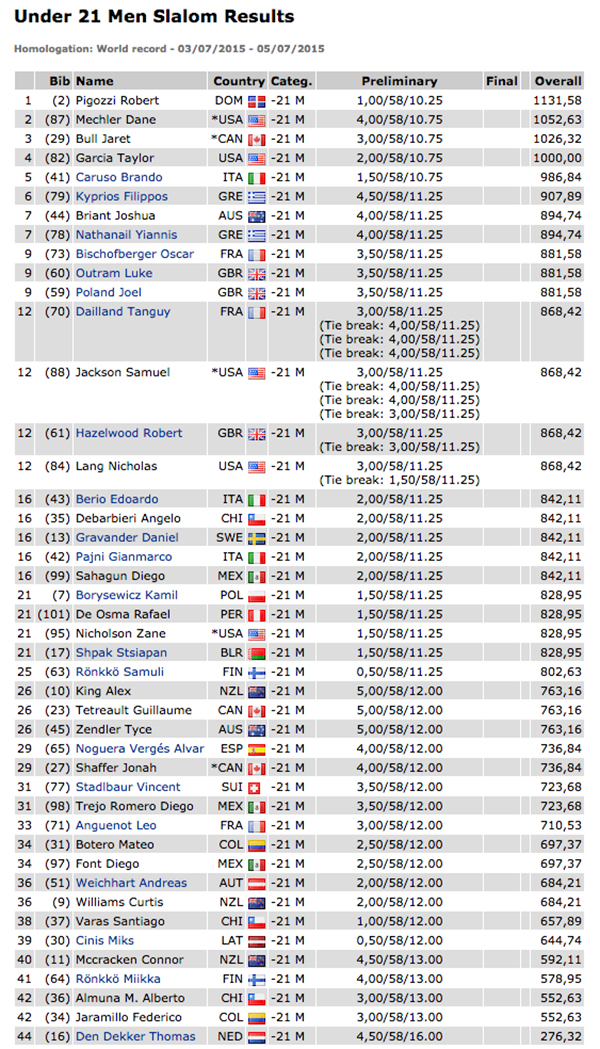The image size is (600, 1049).
Task: Click the Greek flag in Kyprios Filippos row
Action: click(x=256, y=197)
